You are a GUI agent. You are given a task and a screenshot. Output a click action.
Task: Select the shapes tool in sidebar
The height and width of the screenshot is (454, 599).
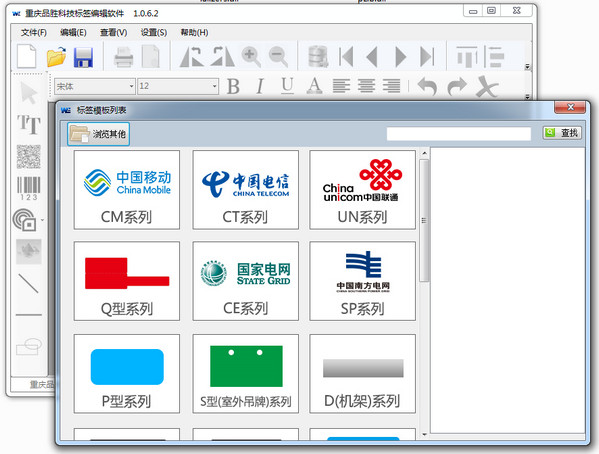pos(29,347)
